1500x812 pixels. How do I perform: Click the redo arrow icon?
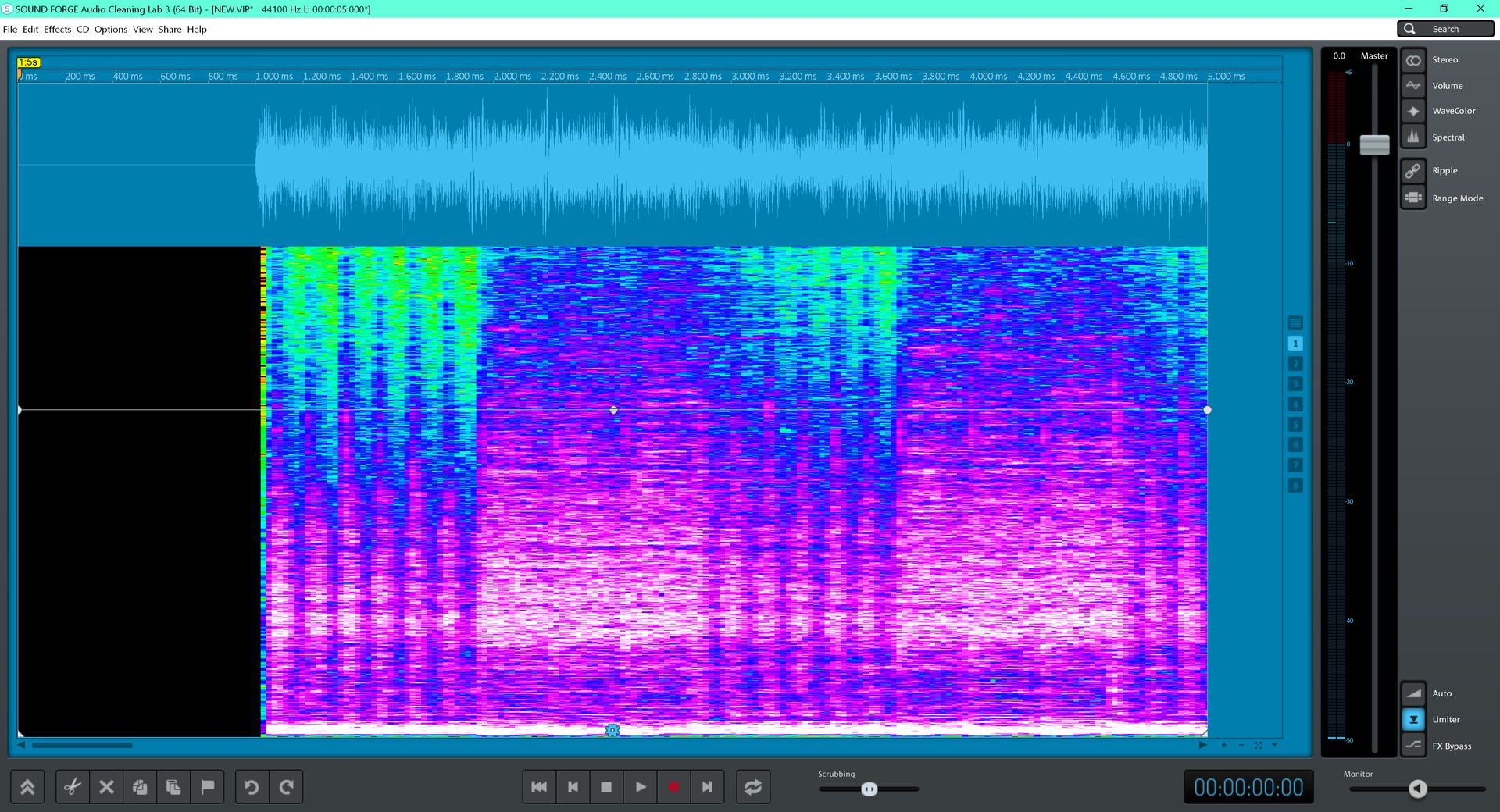pyautogui.click(x=287, y=787)
